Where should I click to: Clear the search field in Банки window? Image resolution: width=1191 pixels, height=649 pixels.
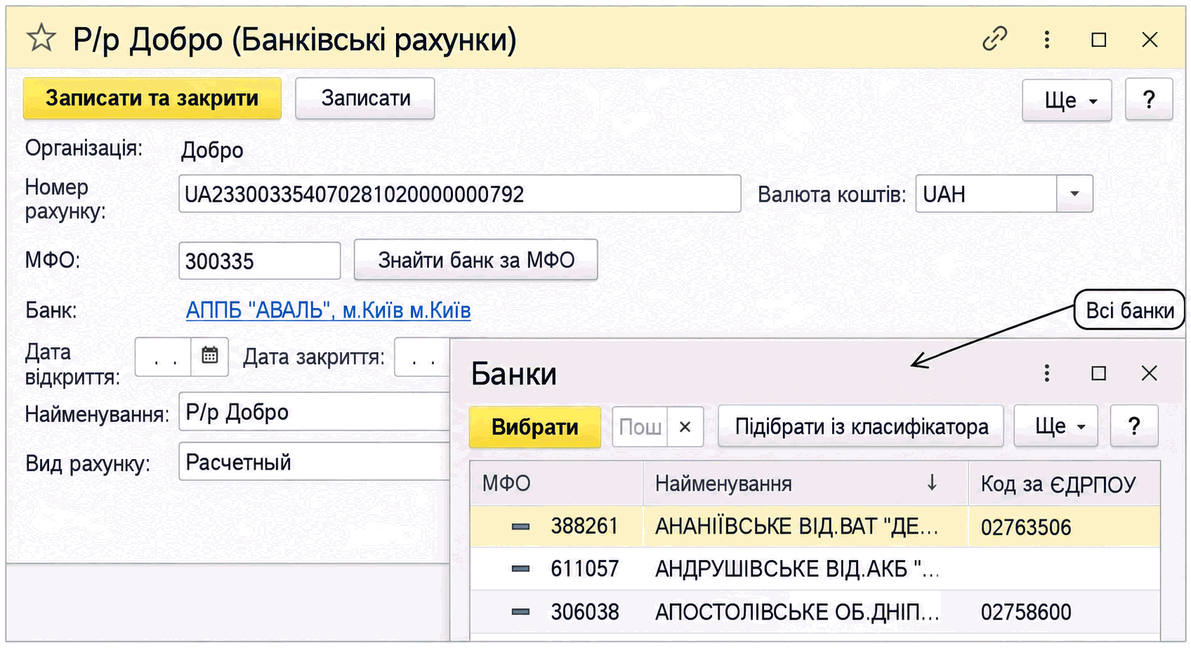(x=685, y=426)
